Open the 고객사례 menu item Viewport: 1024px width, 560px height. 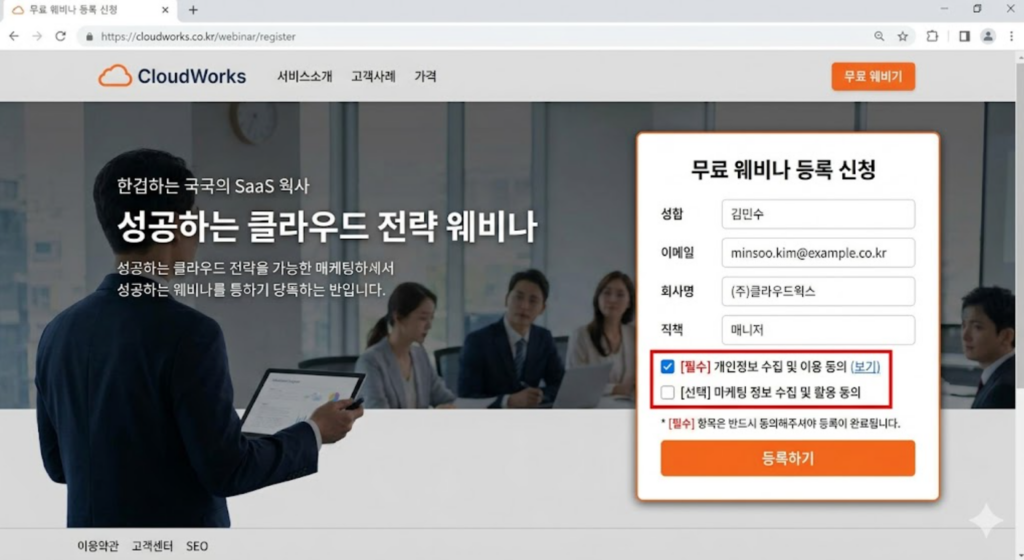374,76
